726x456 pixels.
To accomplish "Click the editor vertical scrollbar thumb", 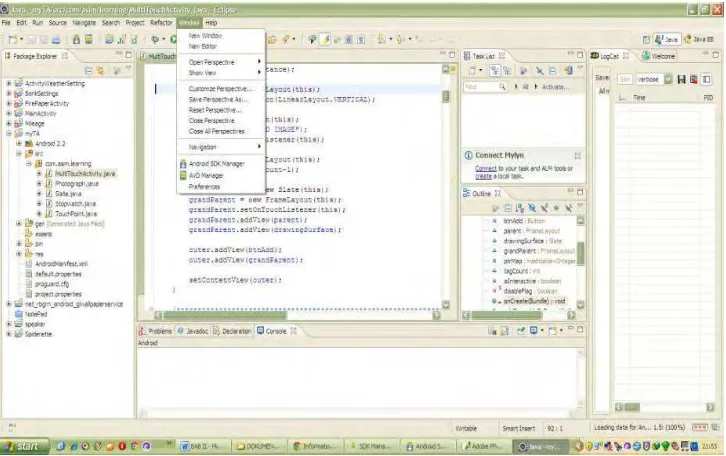I will click(446, 96).
